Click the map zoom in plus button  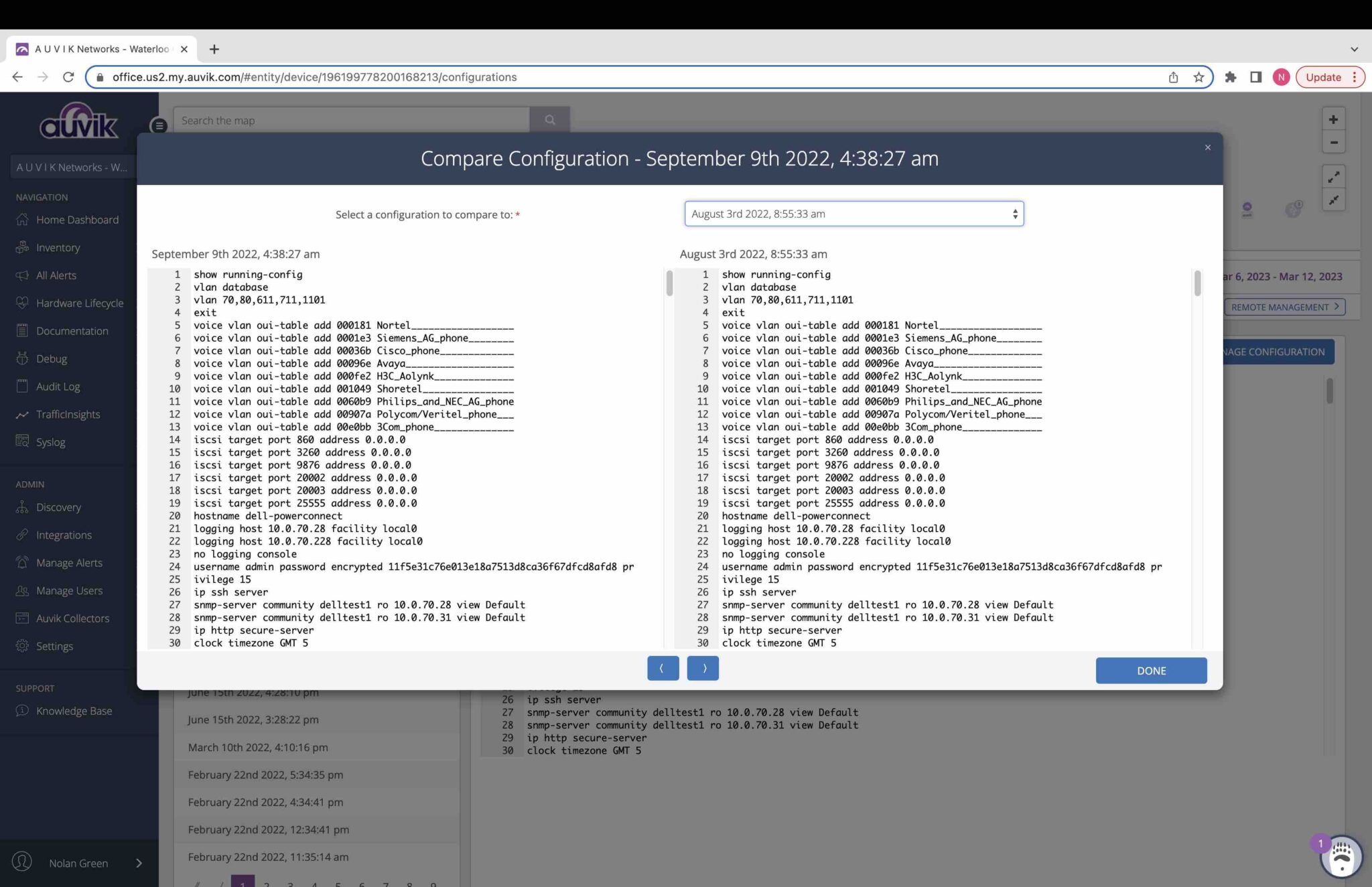[1333, 120]
